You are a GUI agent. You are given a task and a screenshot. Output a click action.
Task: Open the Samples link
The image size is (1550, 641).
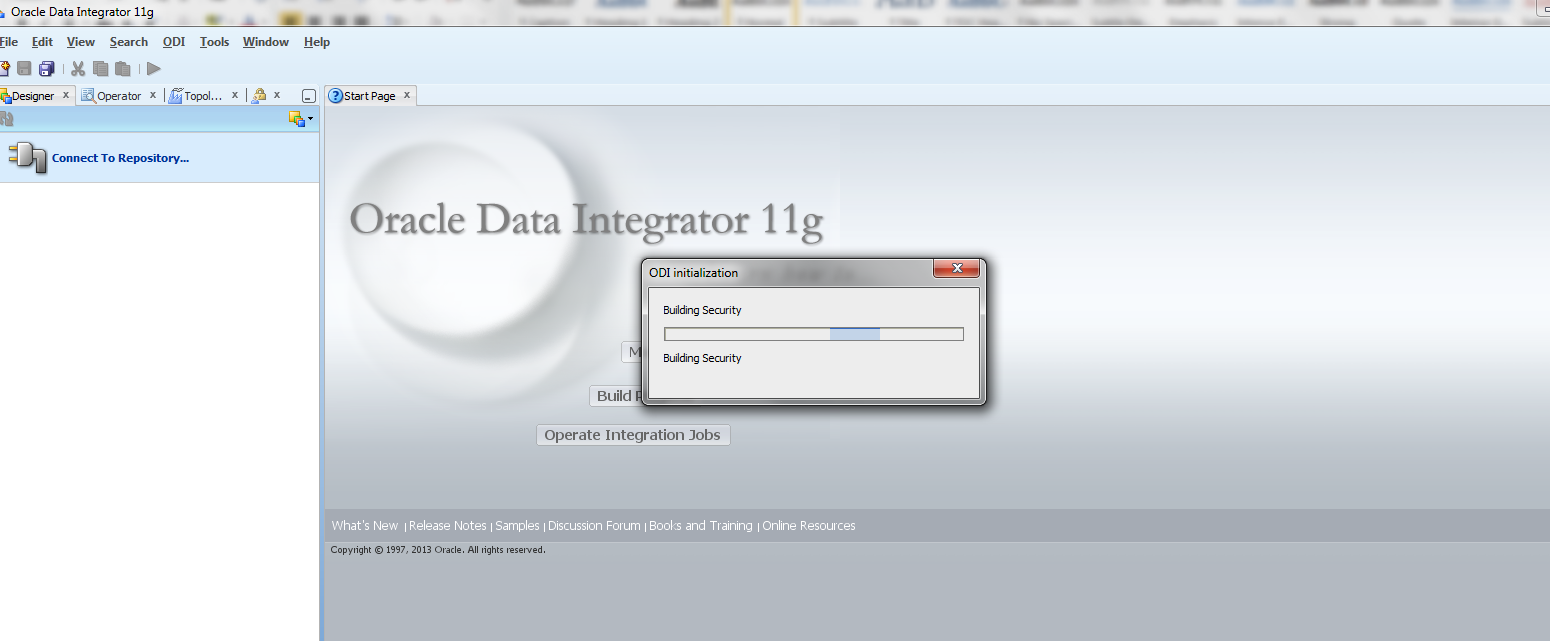point(518,526)
